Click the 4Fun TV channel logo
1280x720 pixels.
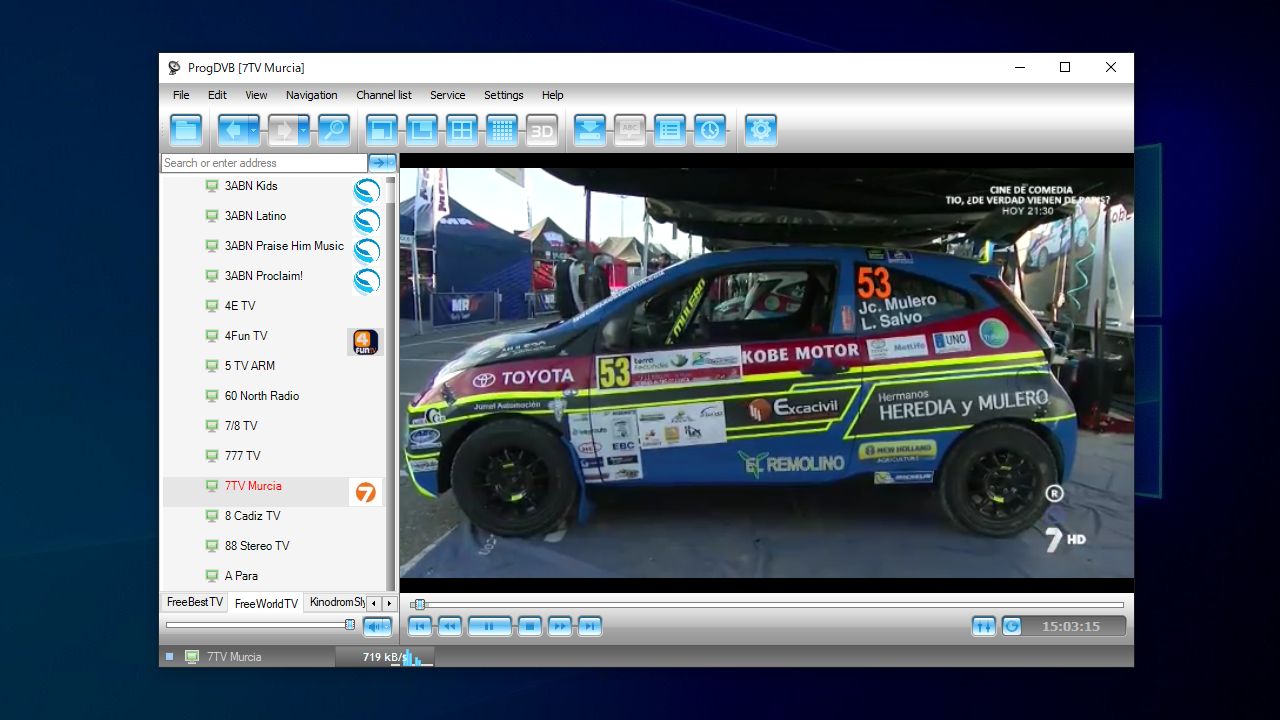tap(364, 342)
